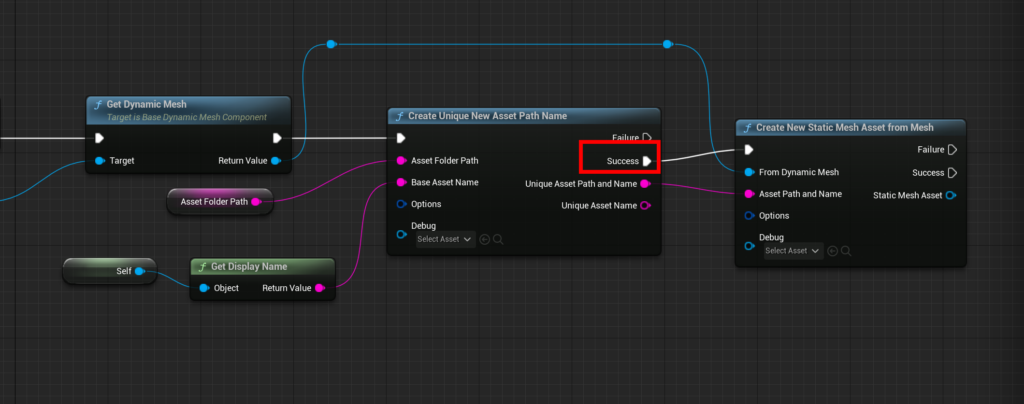The width and height of the screenshot is (1024, 404).
Task: Click the Base Asset Name input pin
Action: click(x=401, y=182)
